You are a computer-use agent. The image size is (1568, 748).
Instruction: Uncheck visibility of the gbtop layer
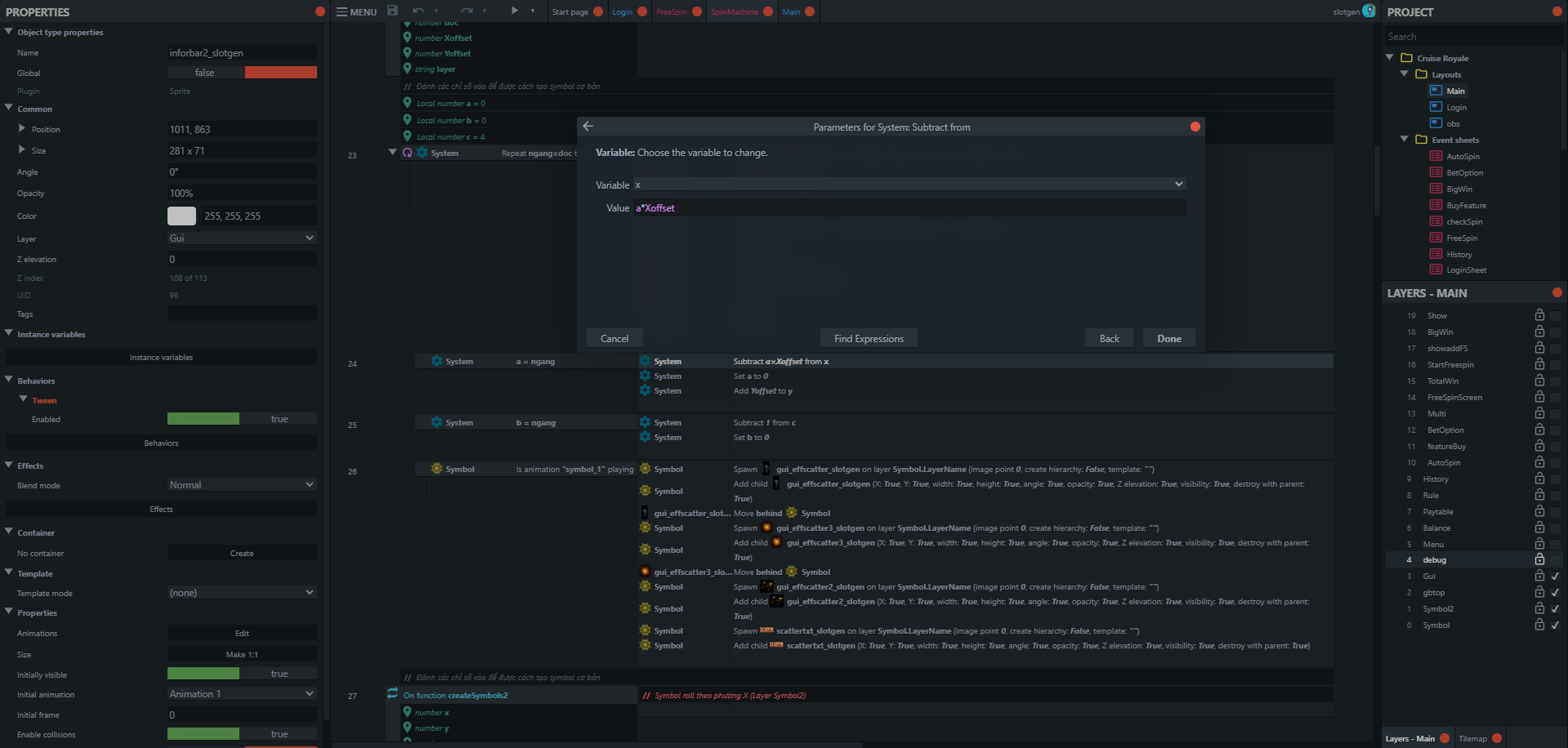[1555, 592]
